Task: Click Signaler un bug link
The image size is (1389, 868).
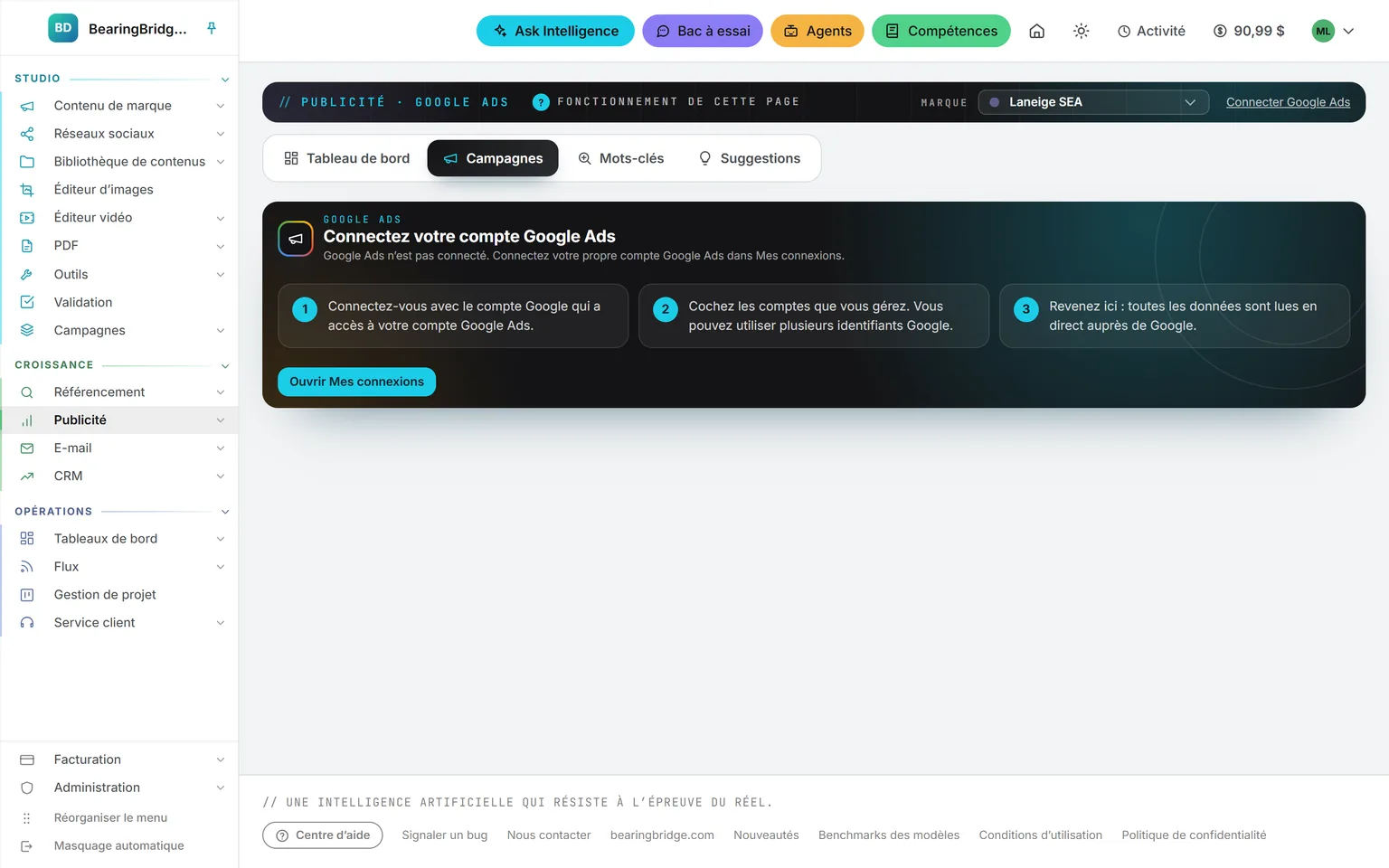Action: 445,835
